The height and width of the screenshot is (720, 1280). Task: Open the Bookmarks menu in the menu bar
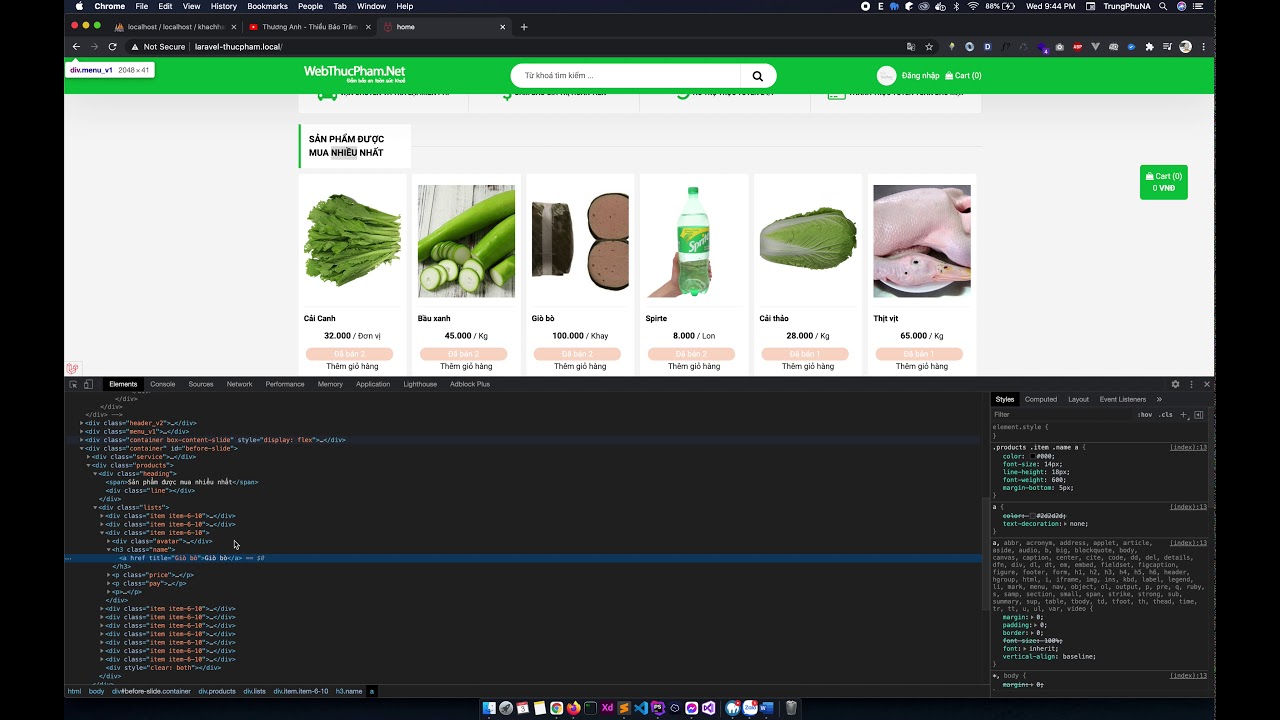pyautogui.click(x=267, y=6)
